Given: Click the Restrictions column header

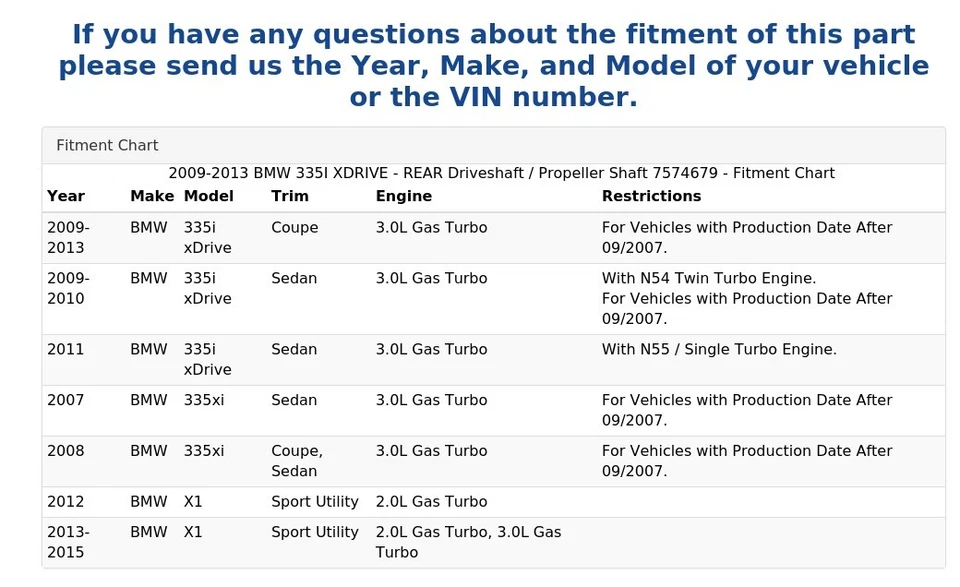Looking at the screenshot, I should click(651, 196).
